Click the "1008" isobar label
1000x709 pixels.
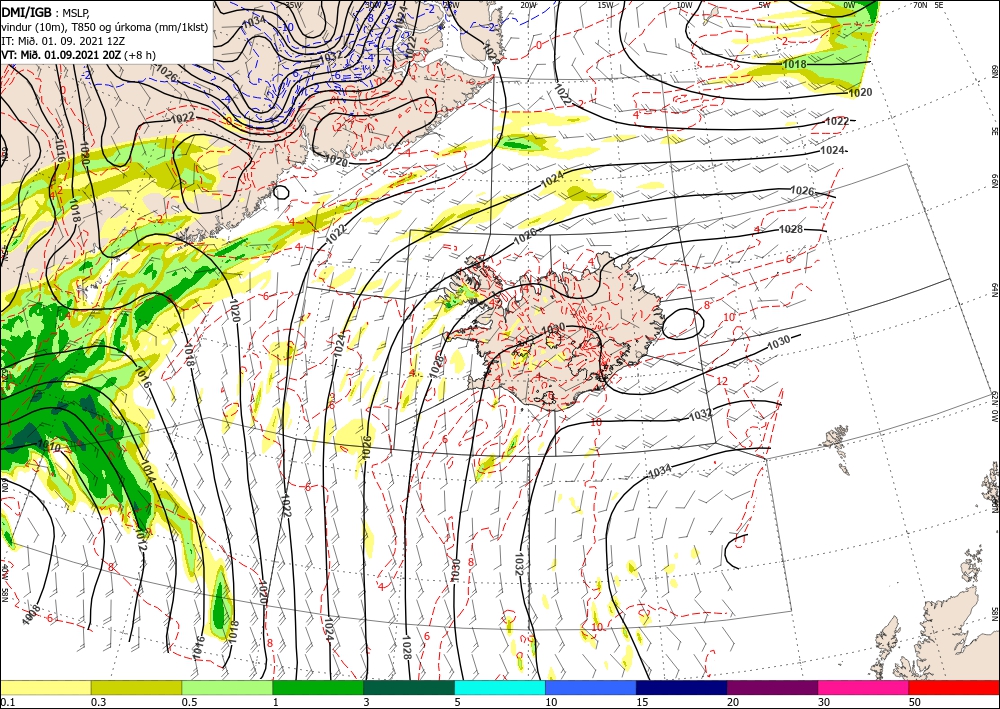[x=31, y=615]
